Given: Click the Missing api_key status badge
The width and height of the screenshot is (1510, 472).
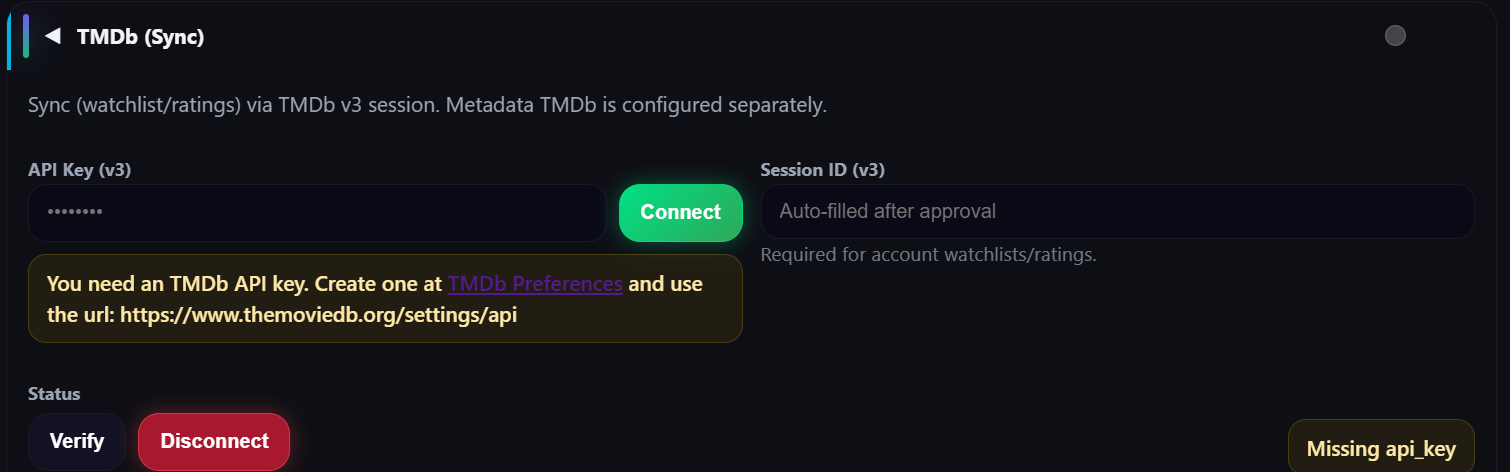Looking at the screenshot, I should (x=1381, y=449).
